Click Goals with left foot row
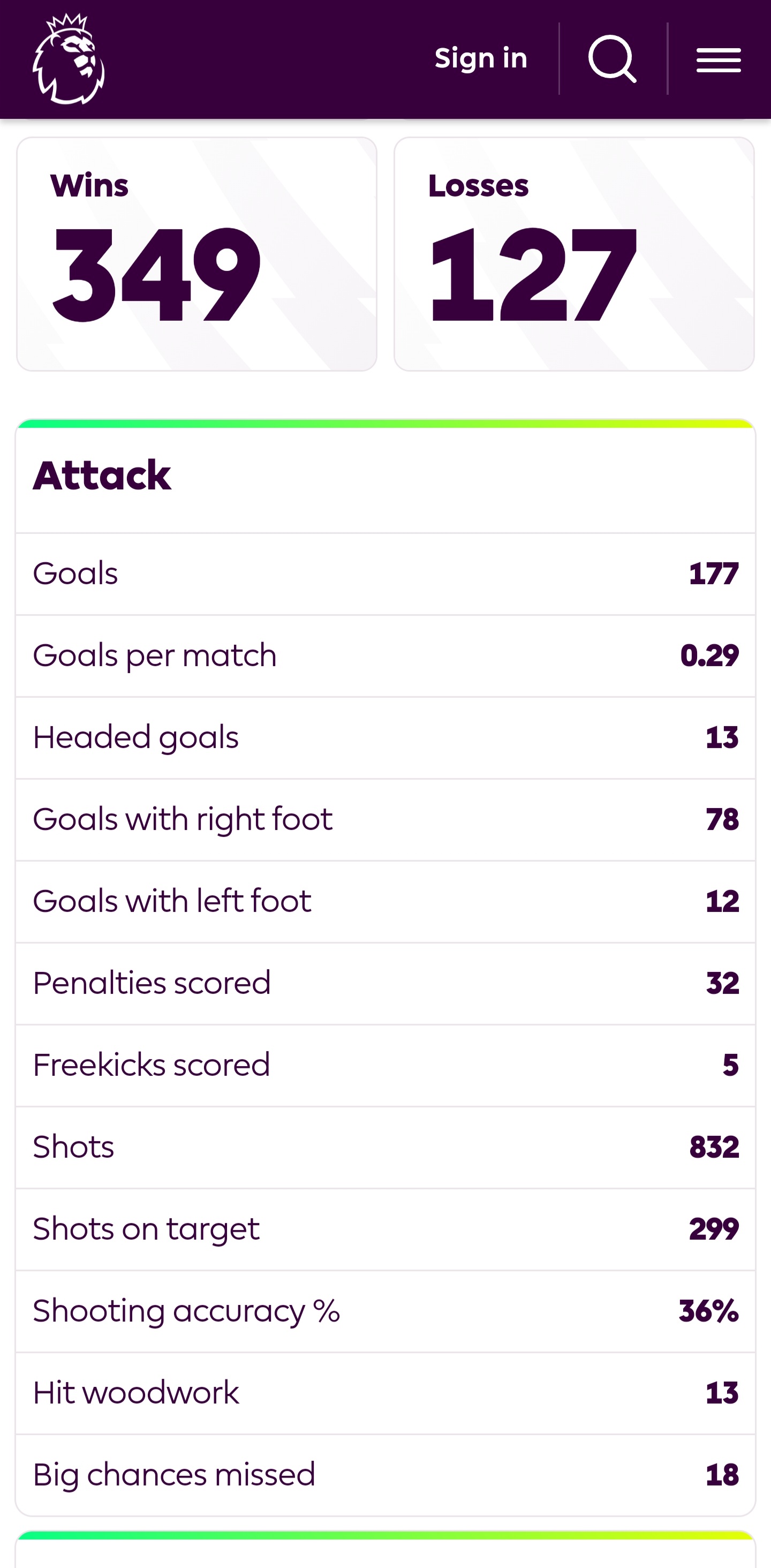The height and width of the screenshot is (1568, 771). 385,901
